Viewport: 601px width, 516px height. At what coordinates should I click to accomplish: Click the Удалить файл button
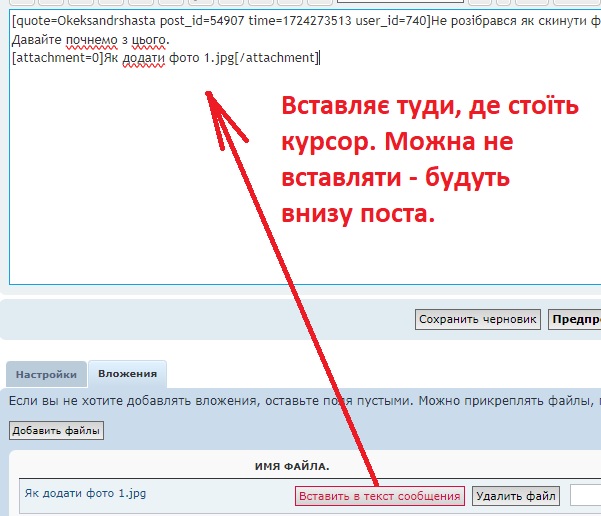click(515, 495)
